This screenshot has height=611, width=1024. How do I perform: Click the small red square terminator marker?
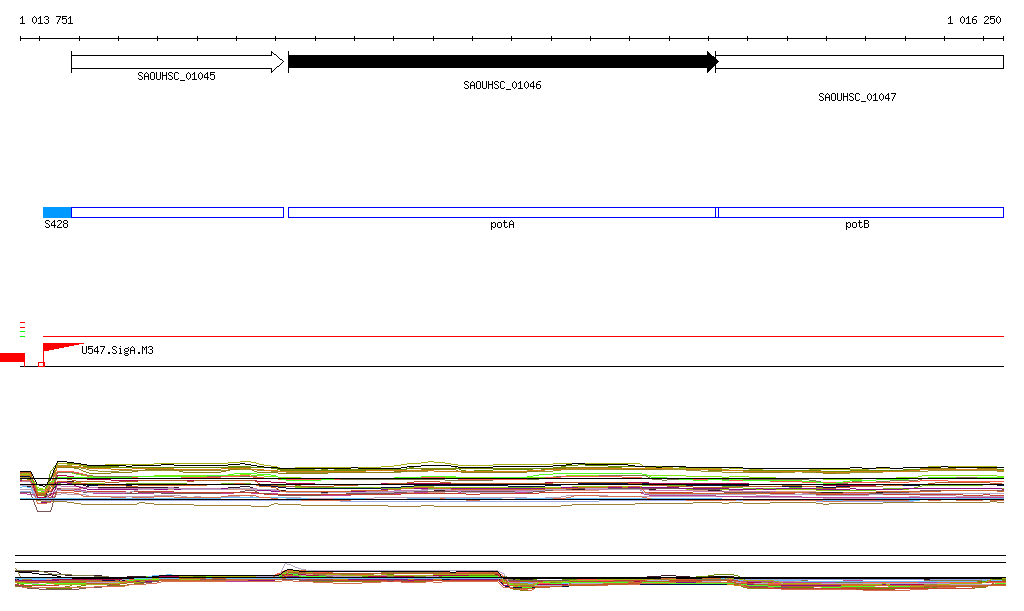tap(41, 365)
